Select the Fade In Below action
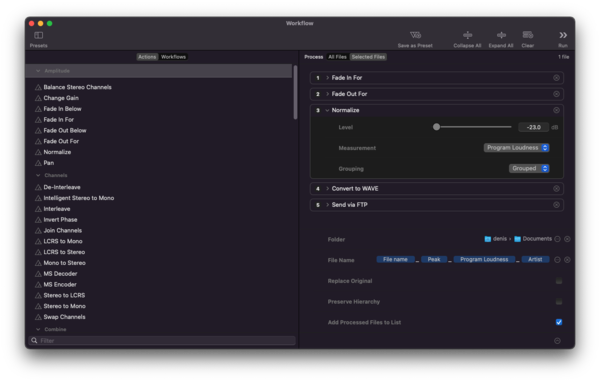 (62, 109)
